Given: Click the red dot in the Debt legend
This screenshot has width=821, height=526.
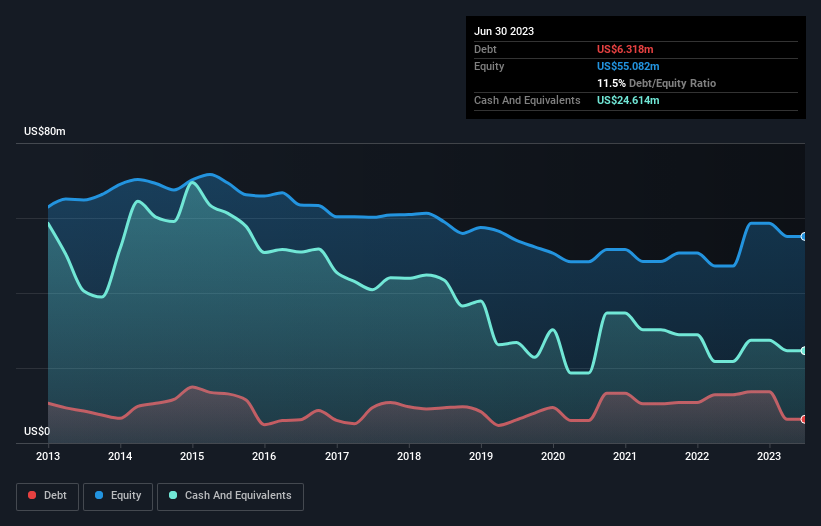Looking at the screenshot, I should click(33, 496).
